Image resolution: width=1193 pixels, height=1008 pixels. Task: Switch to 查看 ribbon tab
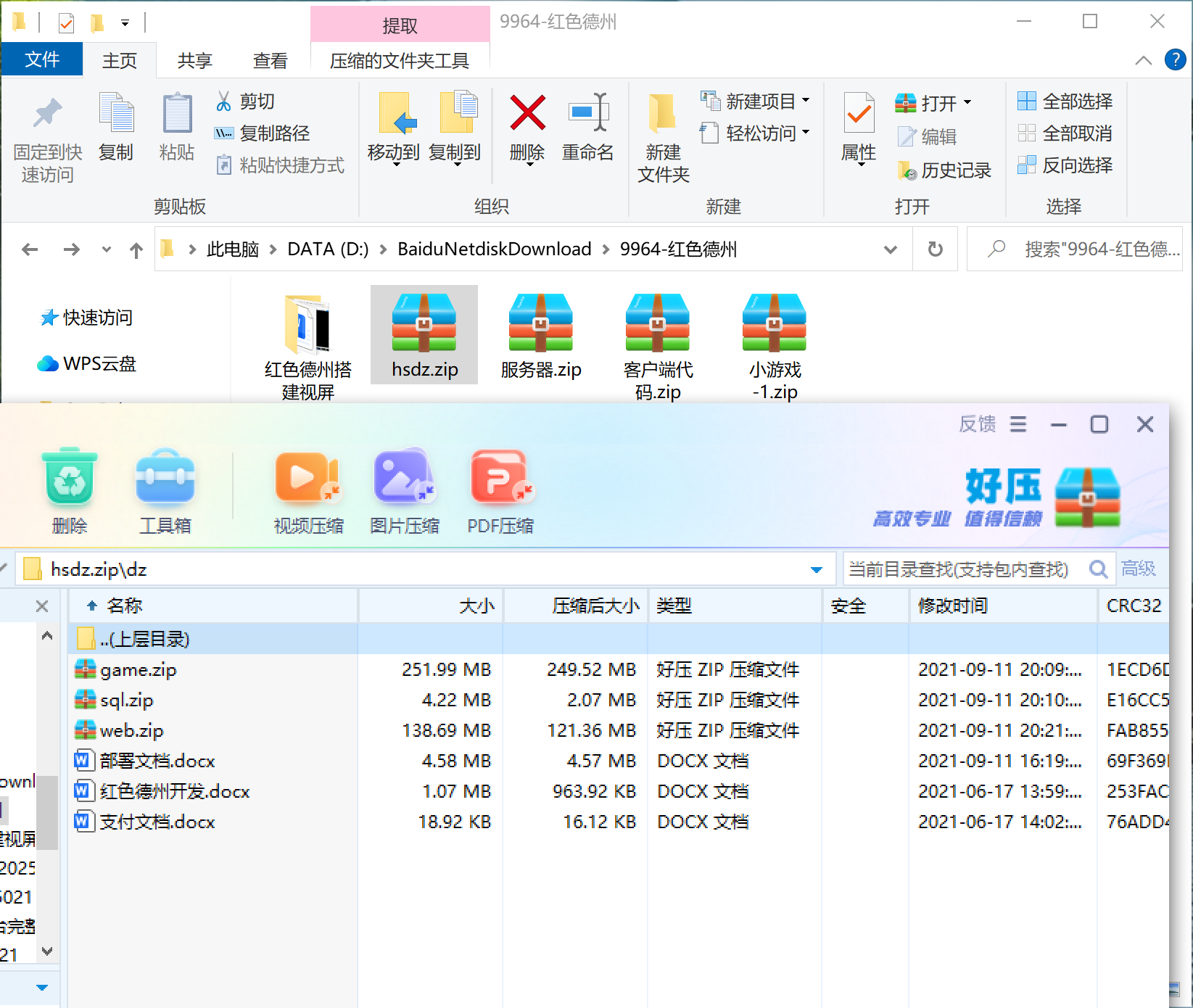coord(270,61)
